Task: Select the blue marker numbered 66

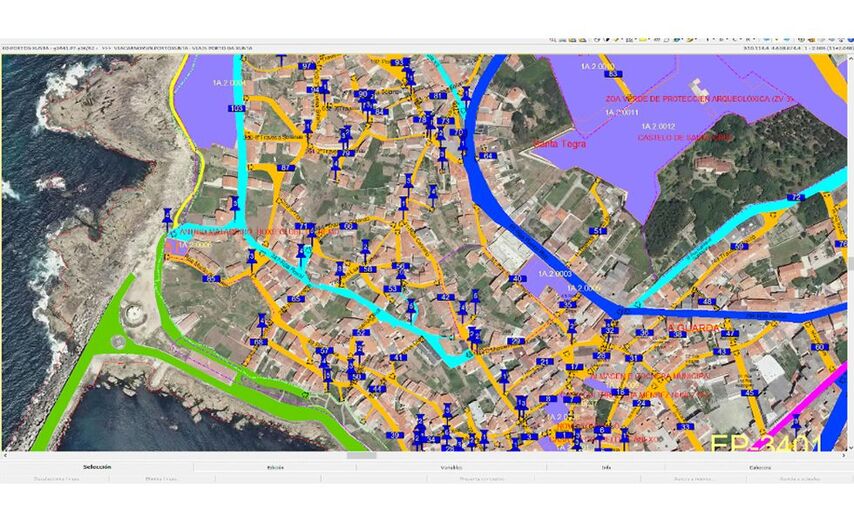Action: tap(349, 227)
